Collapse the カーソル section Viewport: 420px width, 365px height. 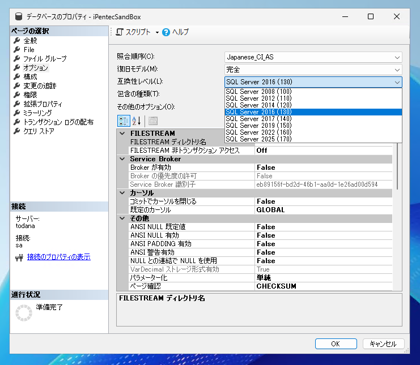tap(122, 193)
